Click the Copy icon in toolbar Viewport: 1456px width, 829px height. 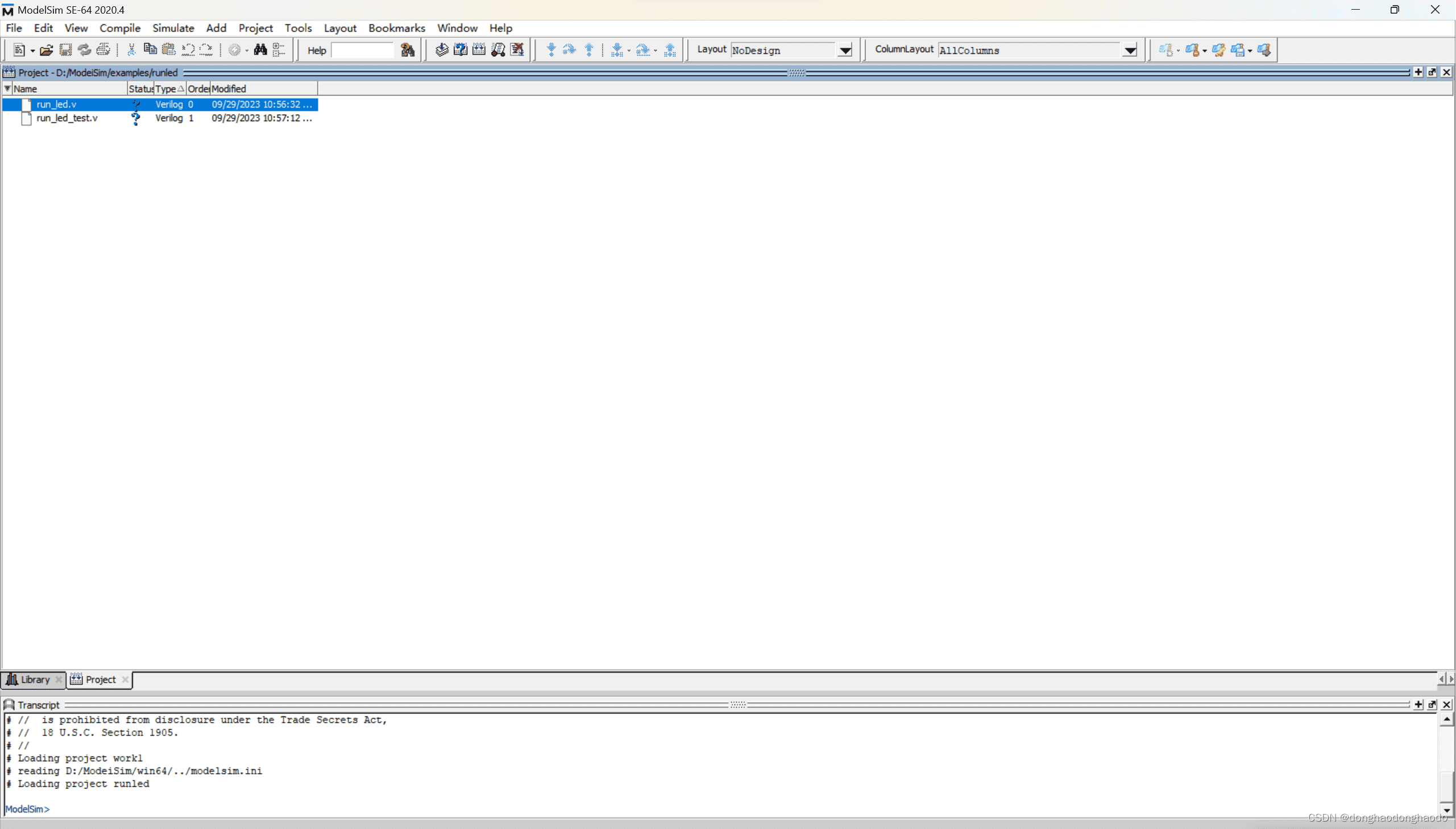click(x=150, y=49)
